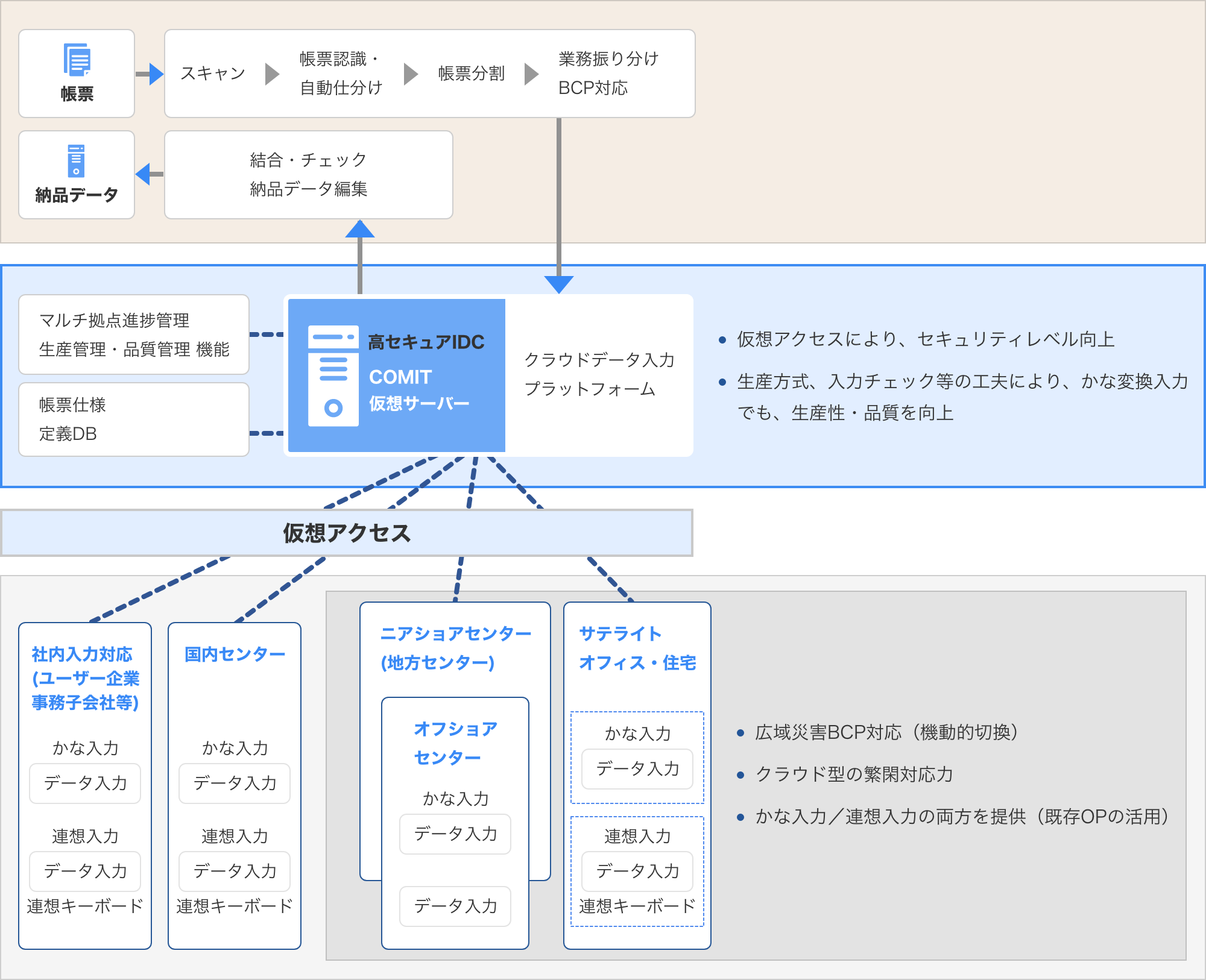This screenshot has height=980, width=1206.
Task: Click 国内センター heading
Action: 235,655
